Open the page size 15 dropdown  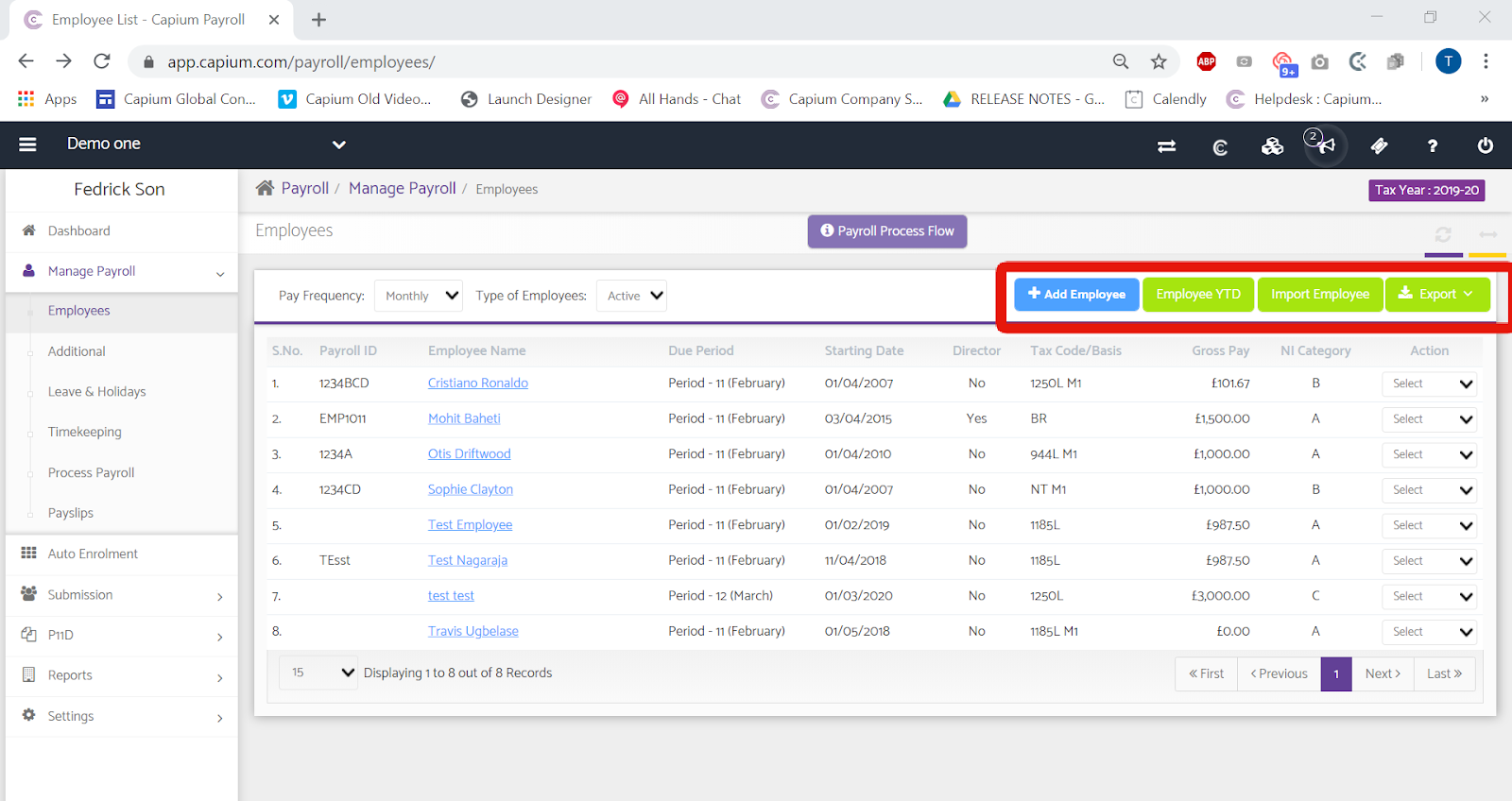click(318, 673)
